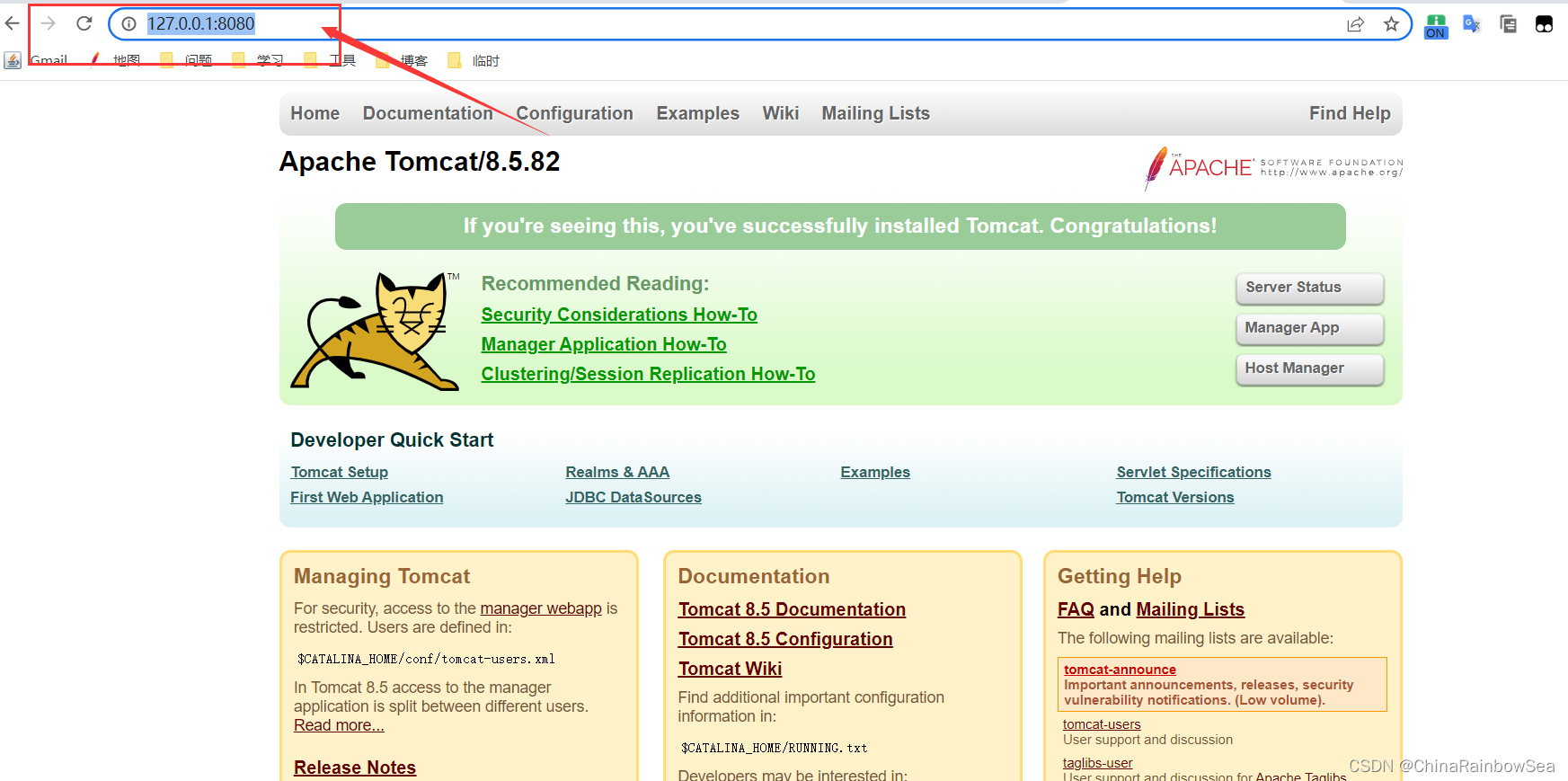
Task: Click the Host Manager button
Action: (1310, 368)
